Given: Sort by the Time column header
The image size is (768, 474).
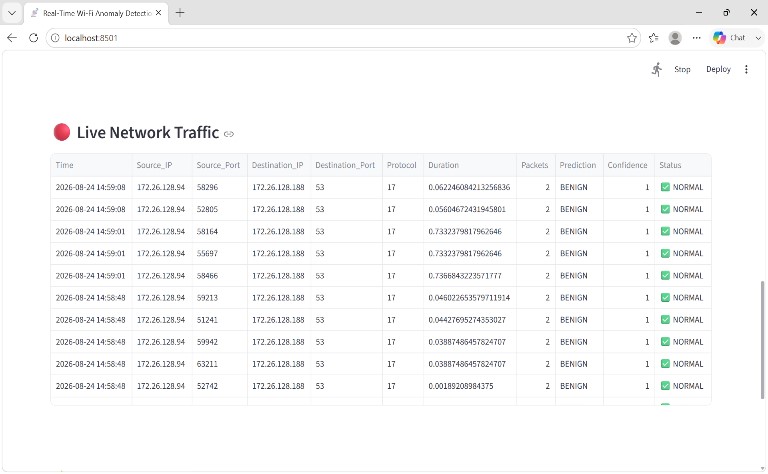Looking at the screenshot, I should coord(91,165).
